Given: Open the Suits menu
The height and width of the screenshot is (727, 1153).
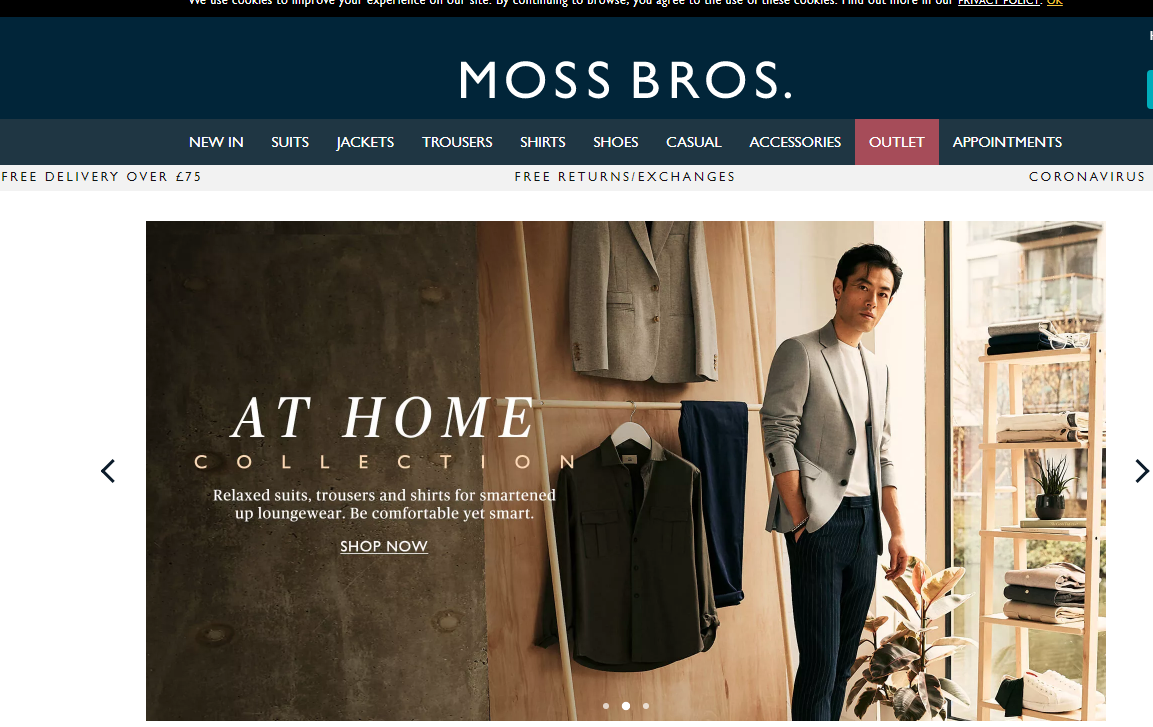Looking at the screenshot, I should click(290, 142).
